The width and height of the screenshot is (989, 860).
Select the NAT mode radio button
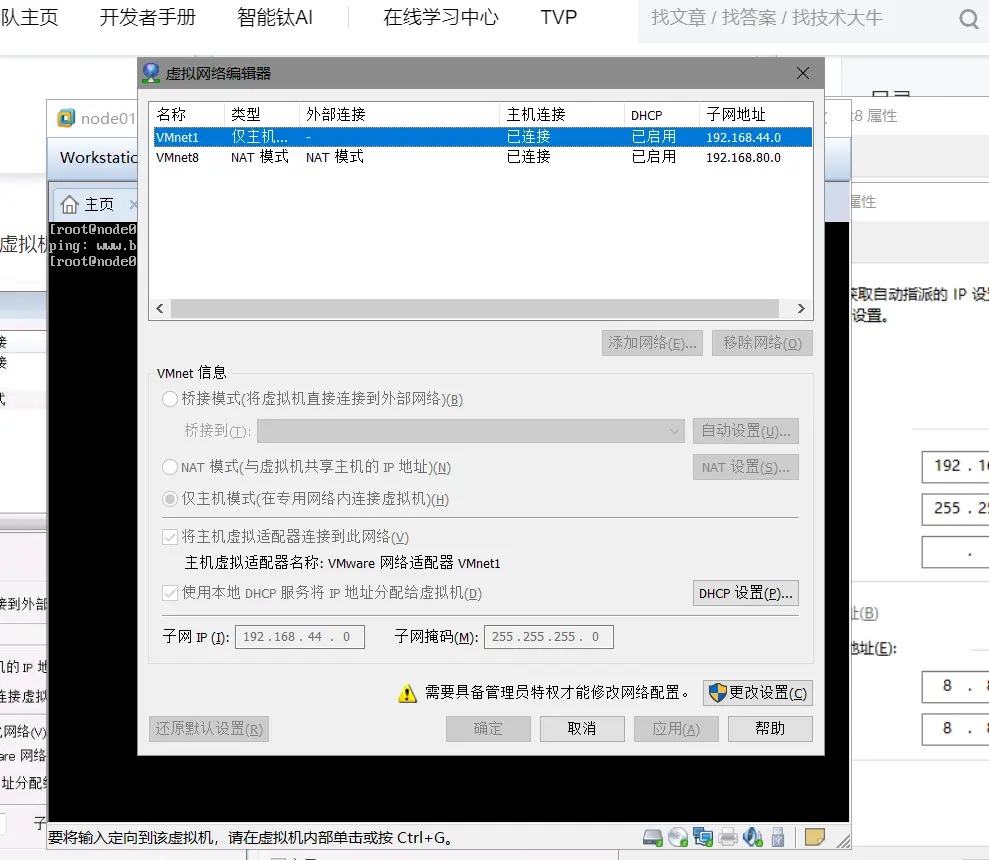click(x=170, y=467)
